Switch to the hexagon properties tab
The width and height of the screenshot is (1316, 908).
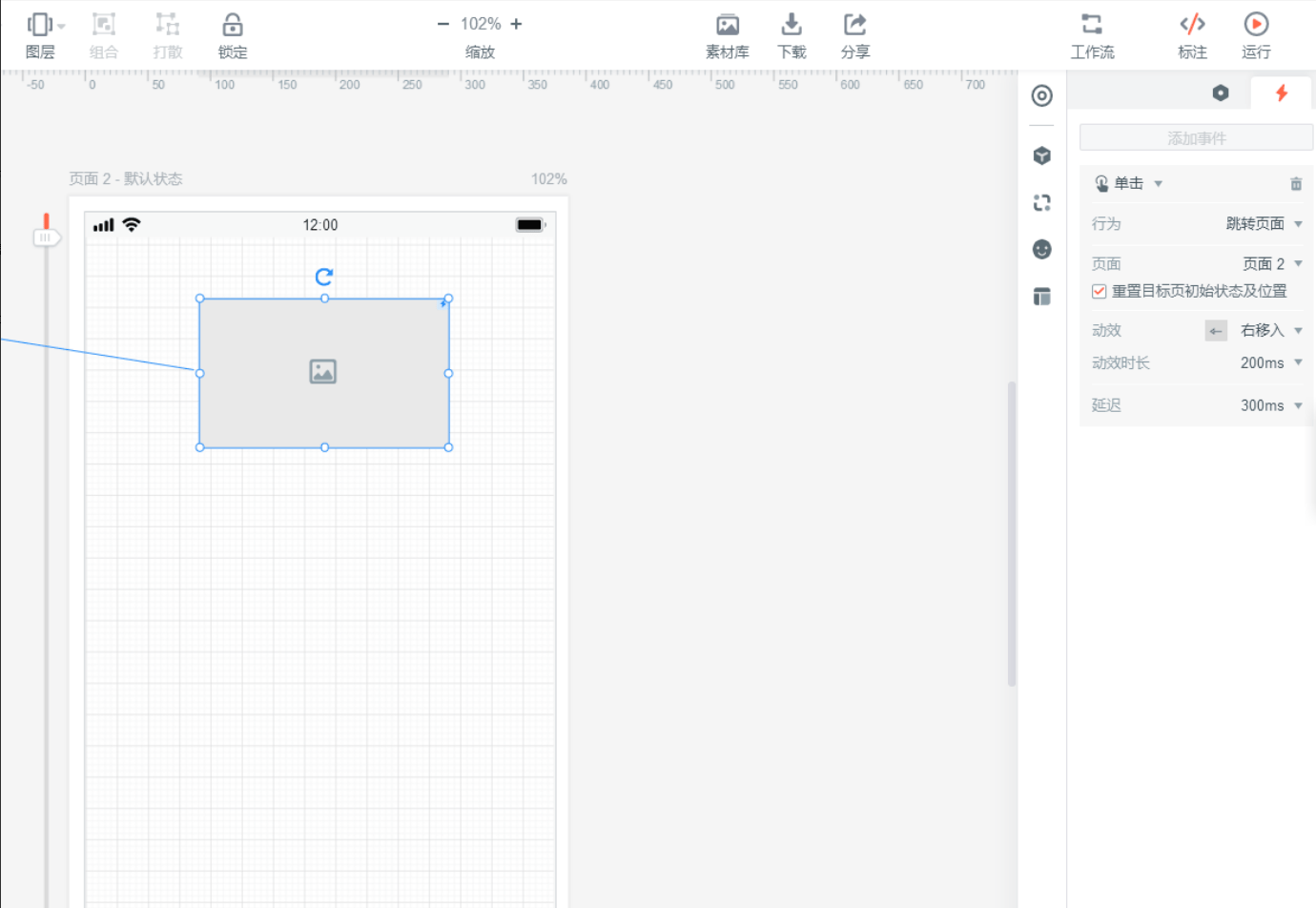pos(1221,93)
